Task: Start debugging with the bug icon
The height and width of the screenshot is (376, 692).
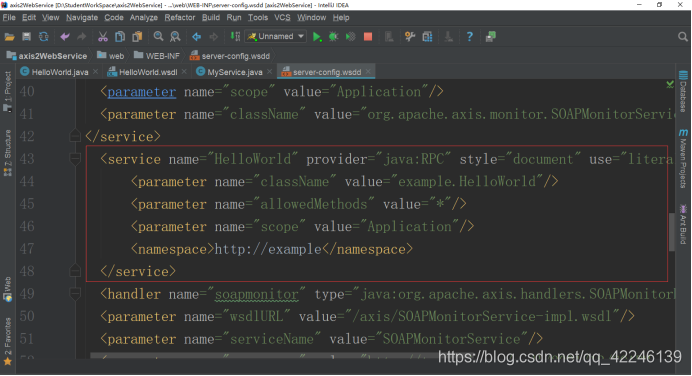Action: coord(334,37)
